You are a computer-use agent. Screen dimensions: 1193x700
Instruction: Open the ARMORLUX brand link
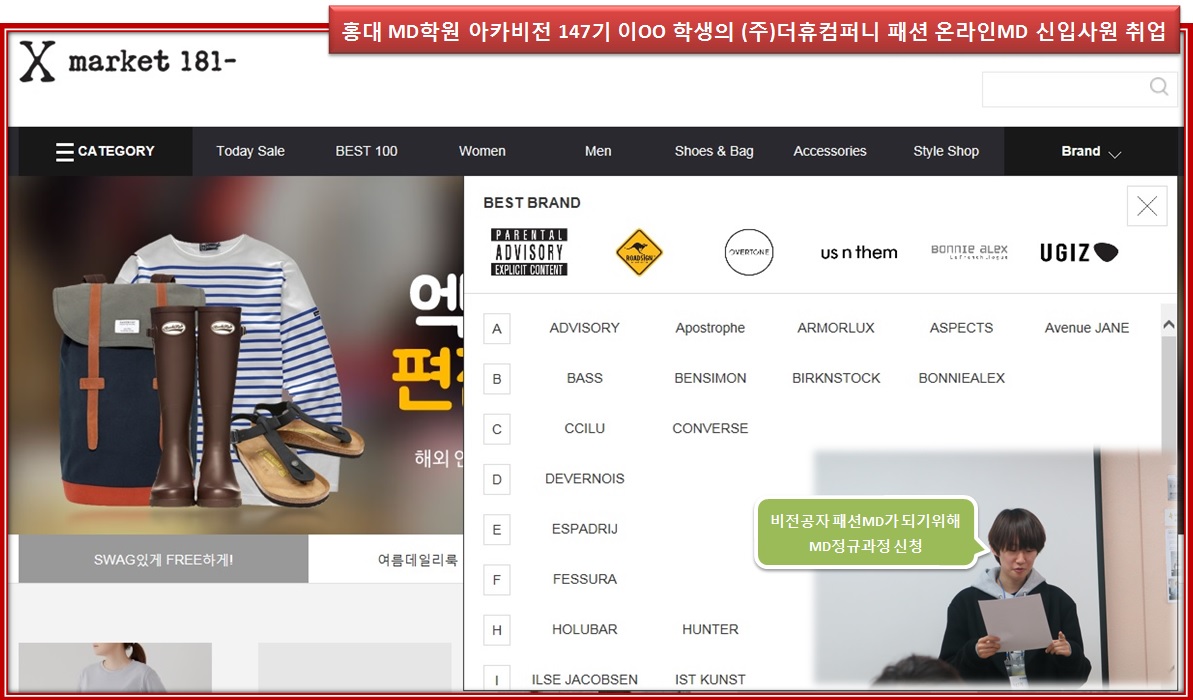(x=835, y=328)
